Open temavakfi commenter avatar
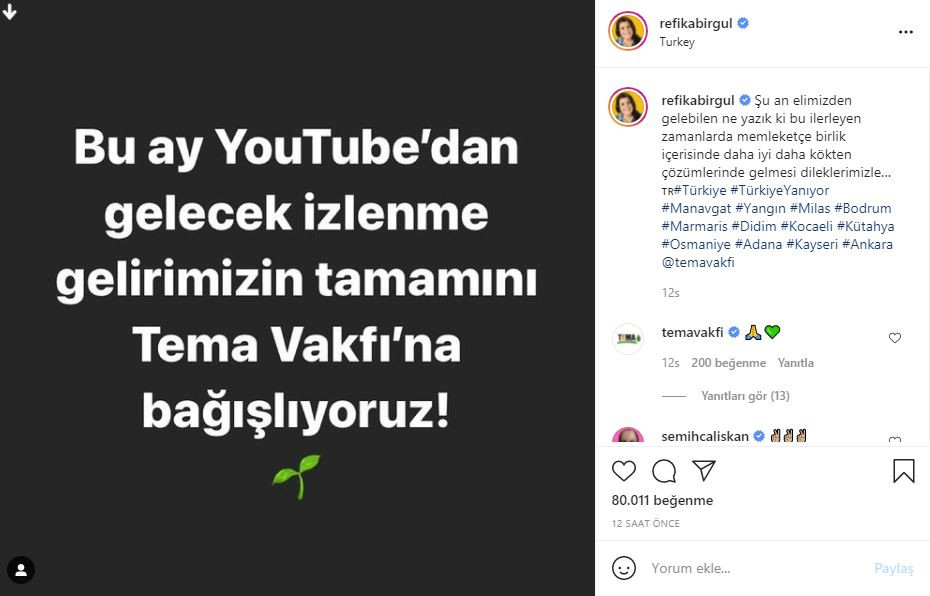The image size is (930, 596). (x=628, y=339)
